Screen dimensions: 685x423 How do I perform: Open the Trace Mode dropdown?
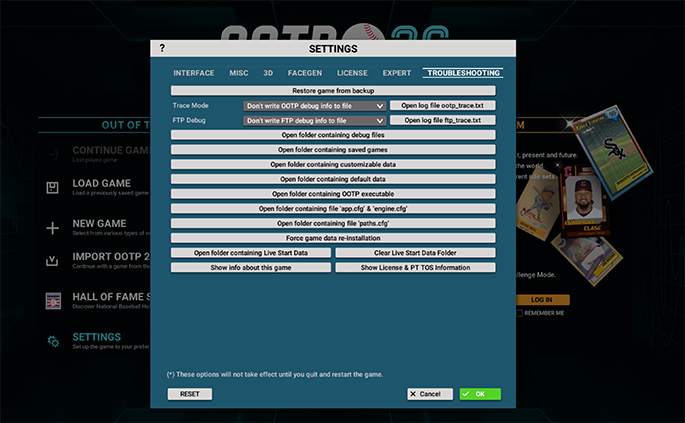coord(315,106)
